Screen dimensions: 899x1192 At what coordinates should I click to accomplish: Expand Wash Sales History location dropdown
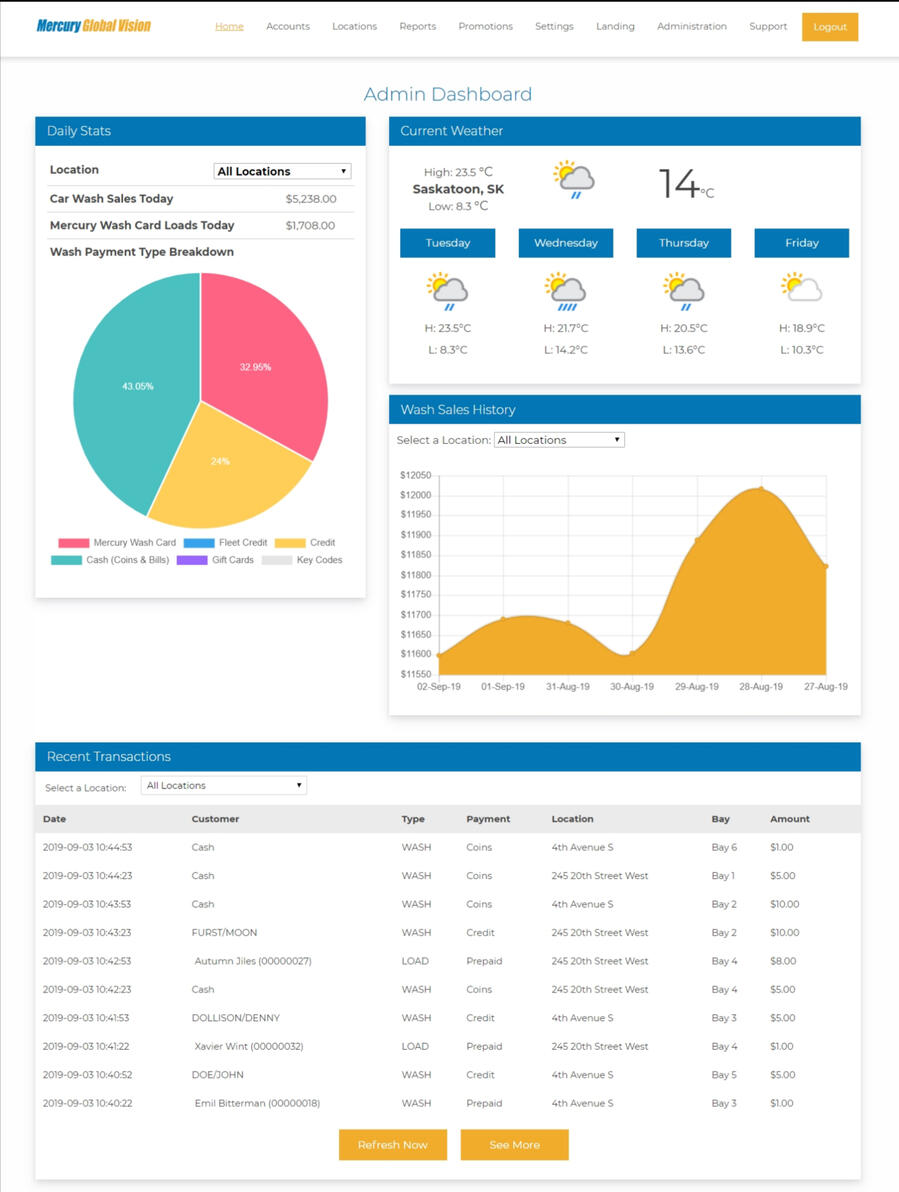point(559,440)
